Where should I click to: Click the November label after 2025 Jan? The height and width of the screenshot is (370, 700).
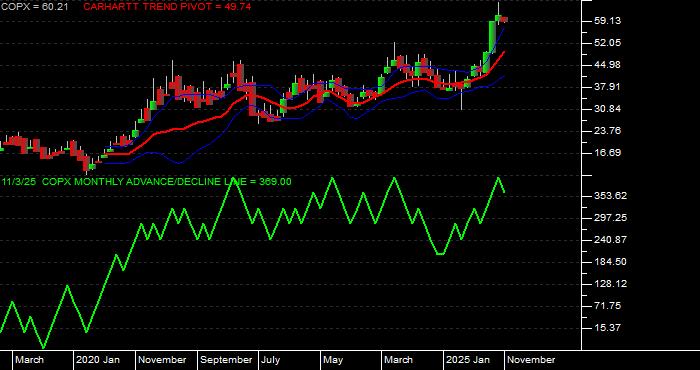click(x=531, y=360)
